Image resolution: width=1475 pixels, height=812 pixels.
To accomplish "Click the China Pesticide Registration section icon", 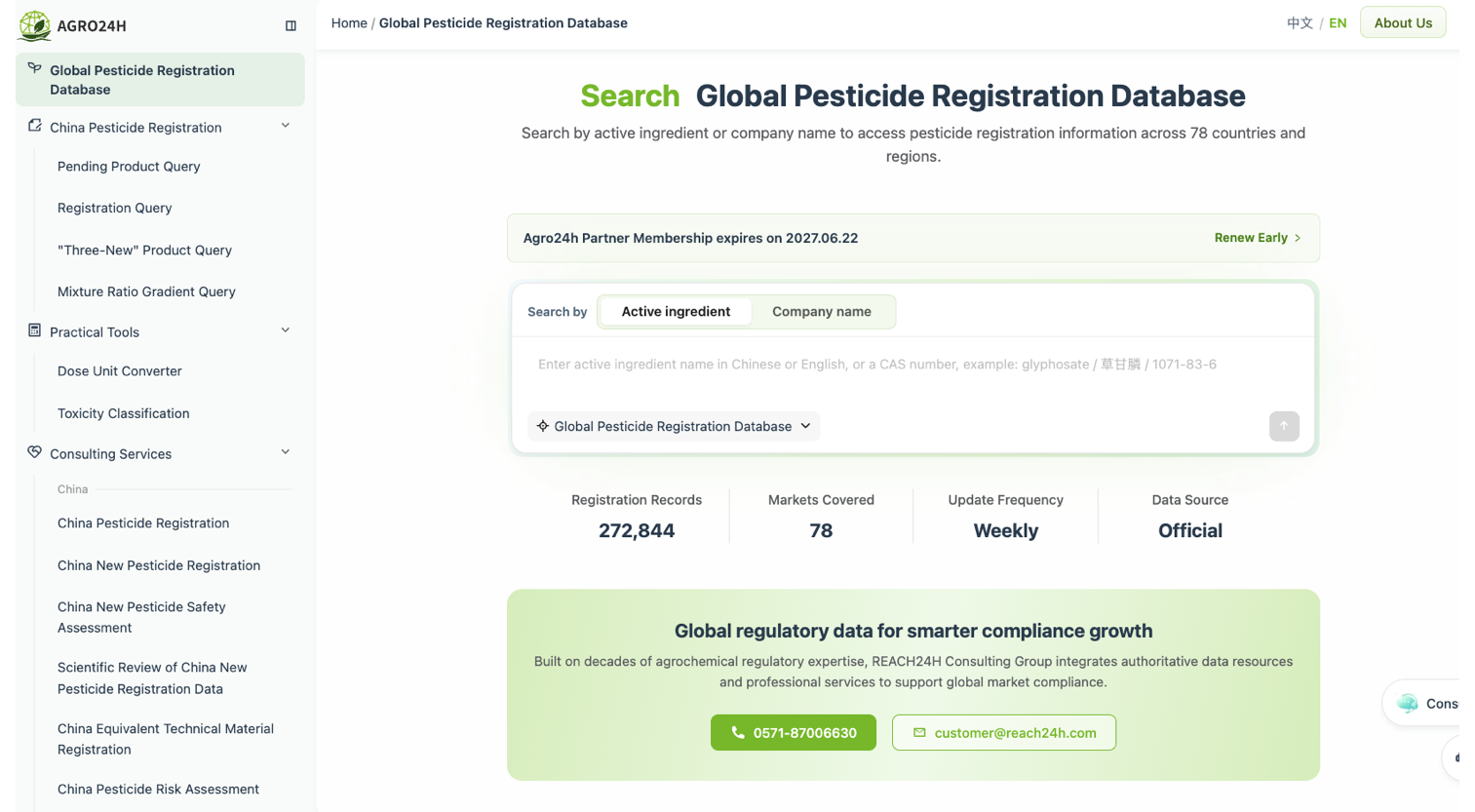I will click(x=34, y=126).
